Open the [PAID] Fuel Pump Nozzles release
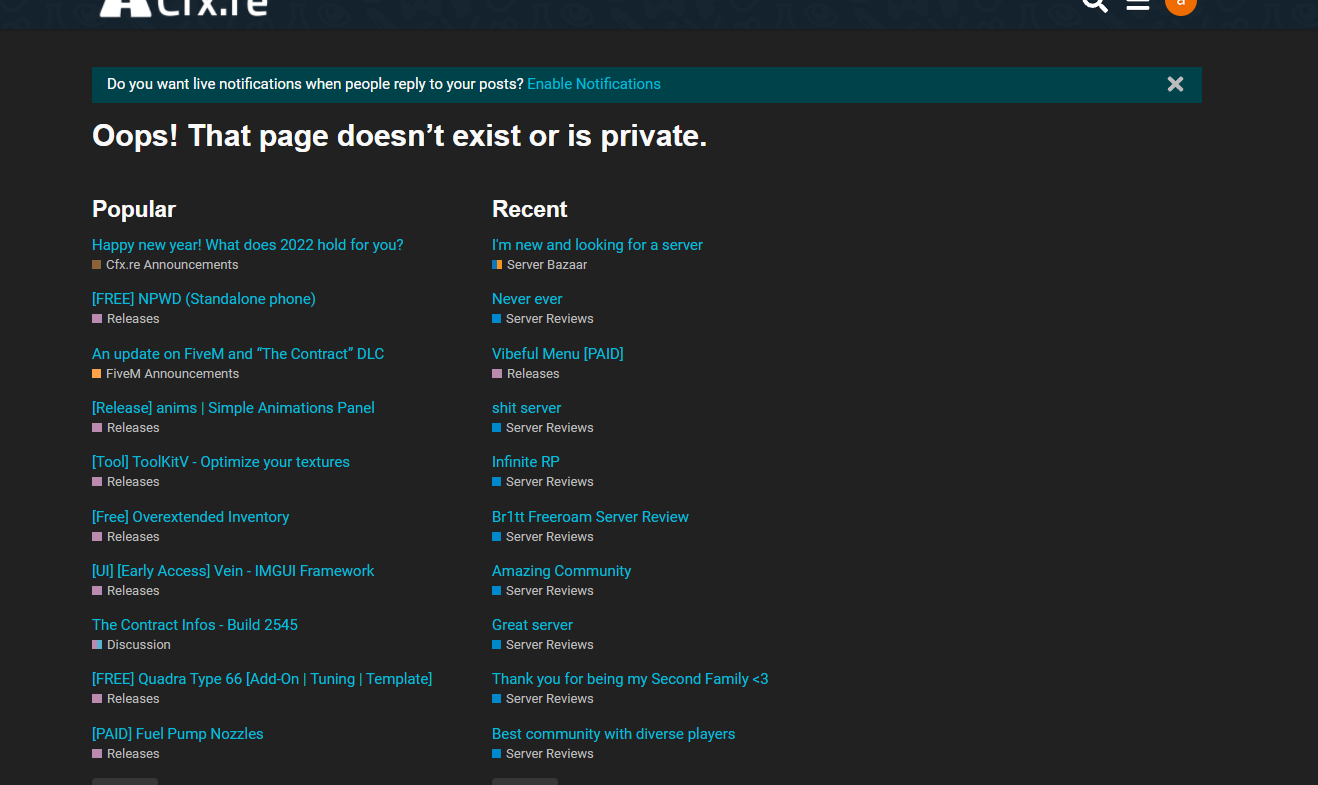 (x=177, y=733)
